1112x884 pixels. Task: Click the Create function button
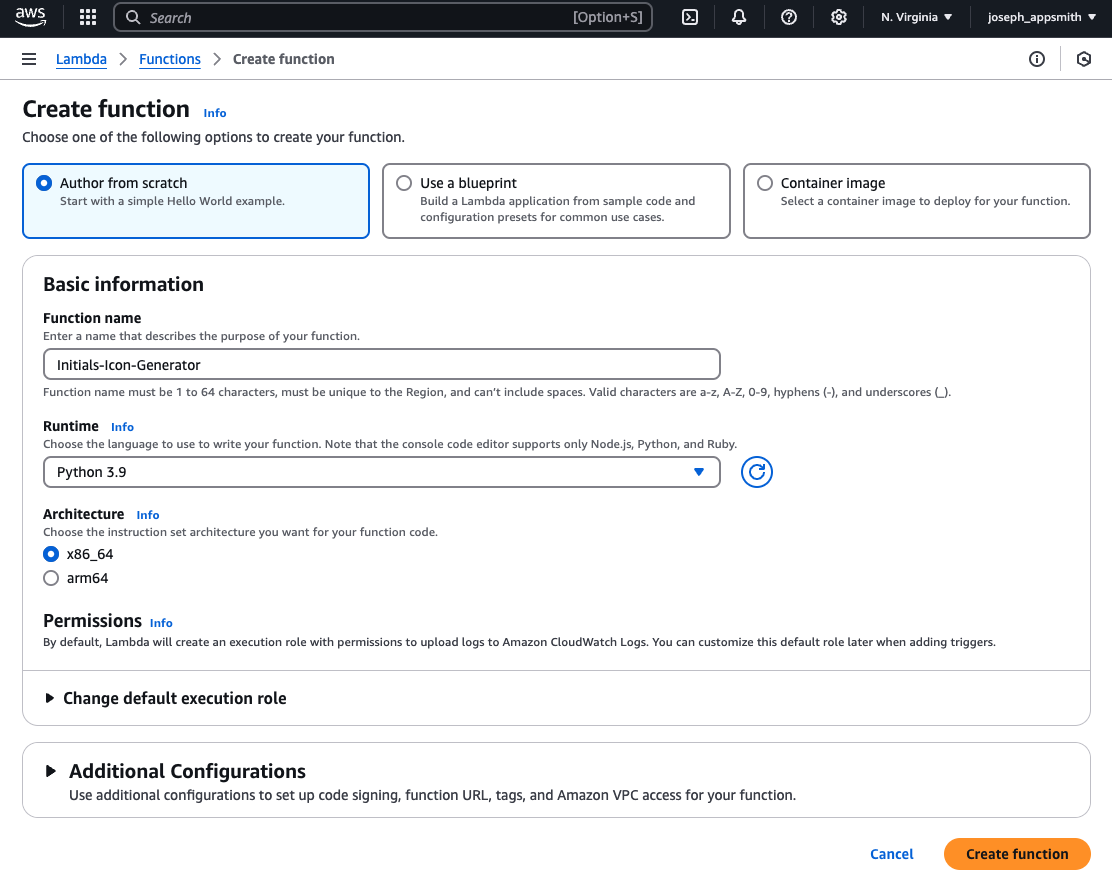pos(1016,854)
